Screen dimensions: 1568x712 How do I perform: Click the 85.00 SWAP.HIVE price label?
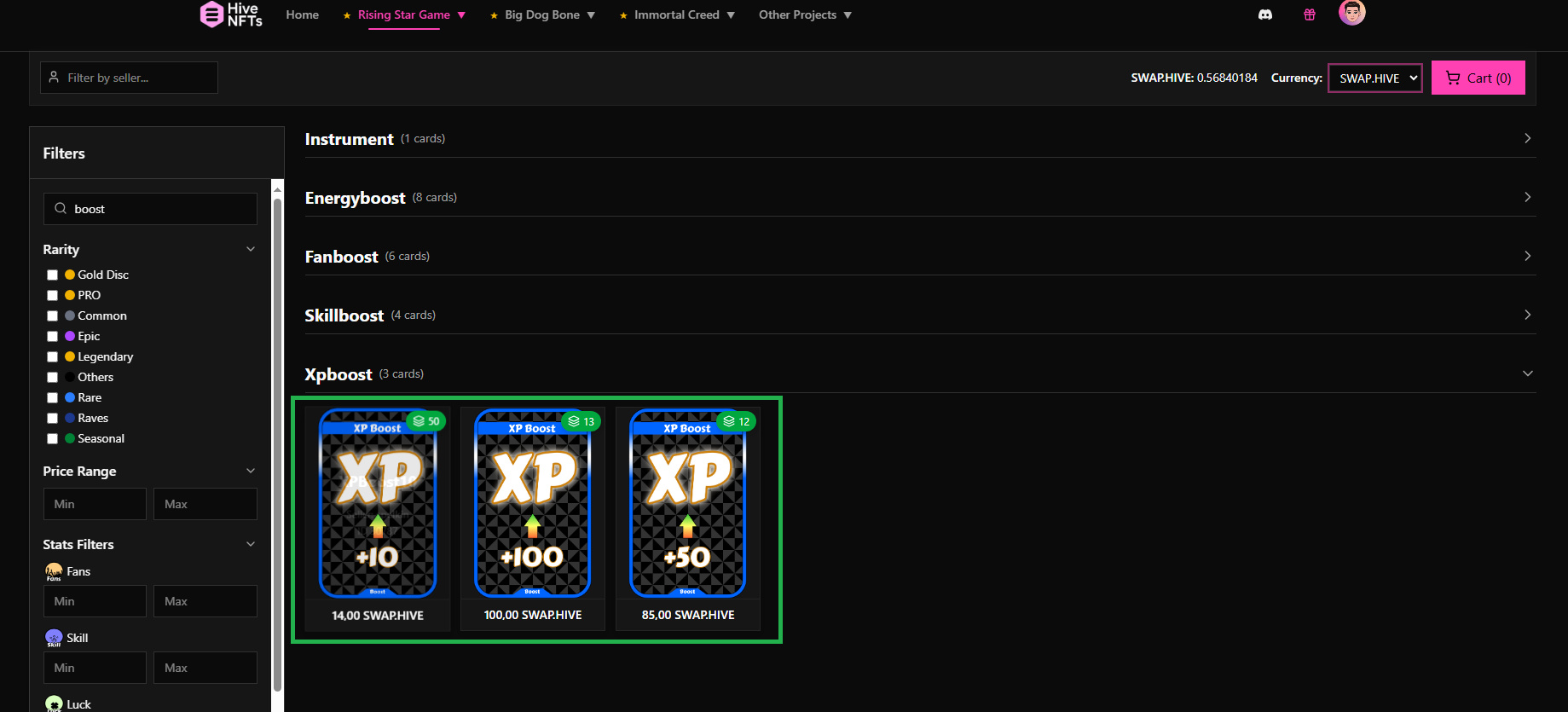[x=688, y=615]
